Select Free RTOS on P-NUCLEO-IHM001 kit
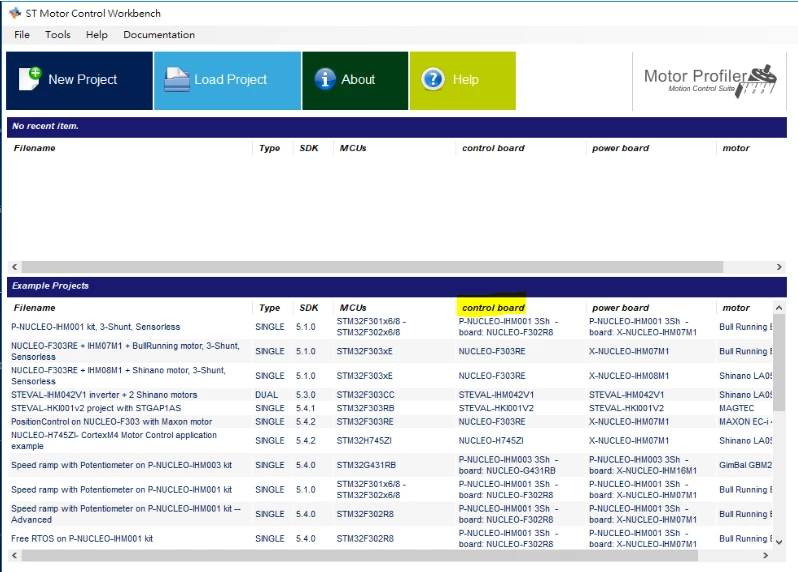 click(82, 538)
